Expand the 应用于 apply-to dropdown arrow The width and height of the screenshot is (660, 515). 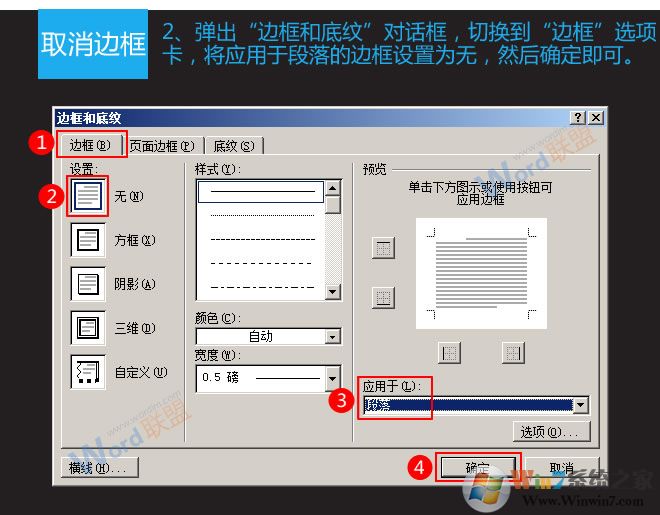coord(580,405)
